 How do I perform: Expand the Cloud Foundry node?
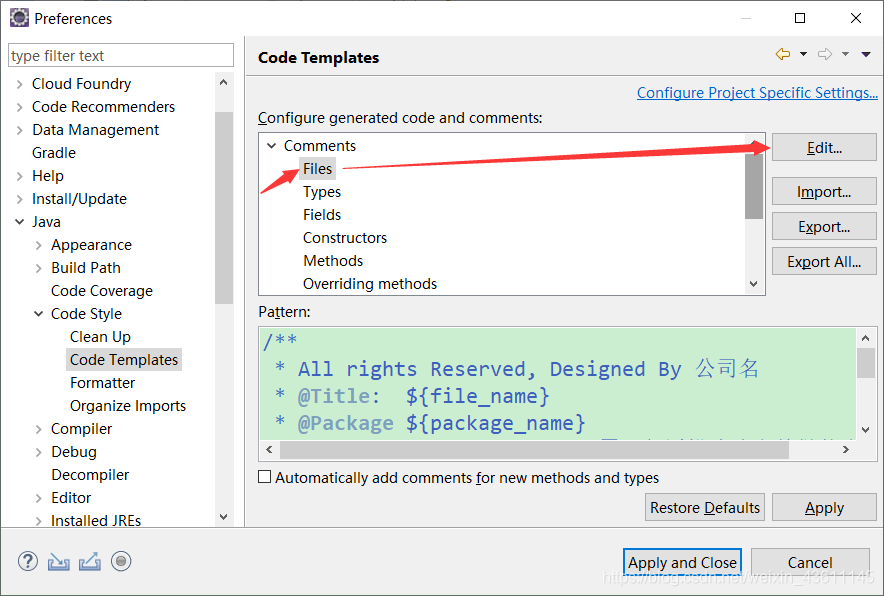(x=20, y=84)
